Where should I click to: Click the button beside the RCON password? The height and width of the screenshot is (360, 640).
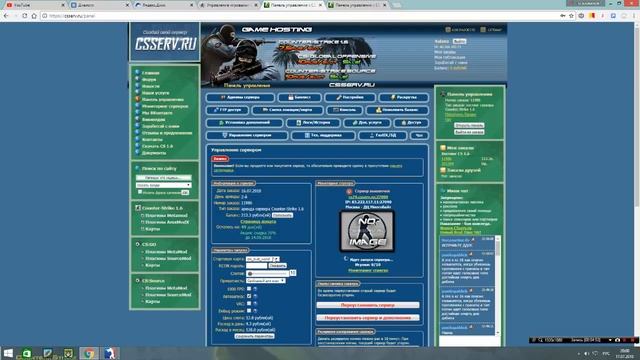tap(278, 266)
